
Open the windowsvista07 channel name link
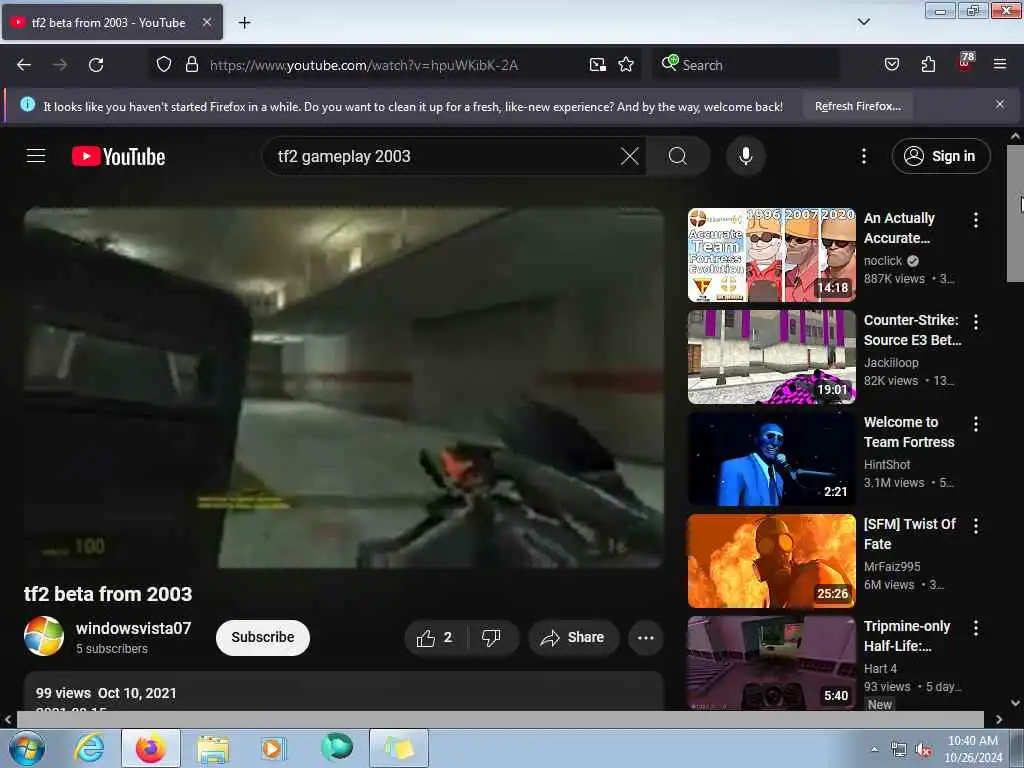(x=133, y=628)
